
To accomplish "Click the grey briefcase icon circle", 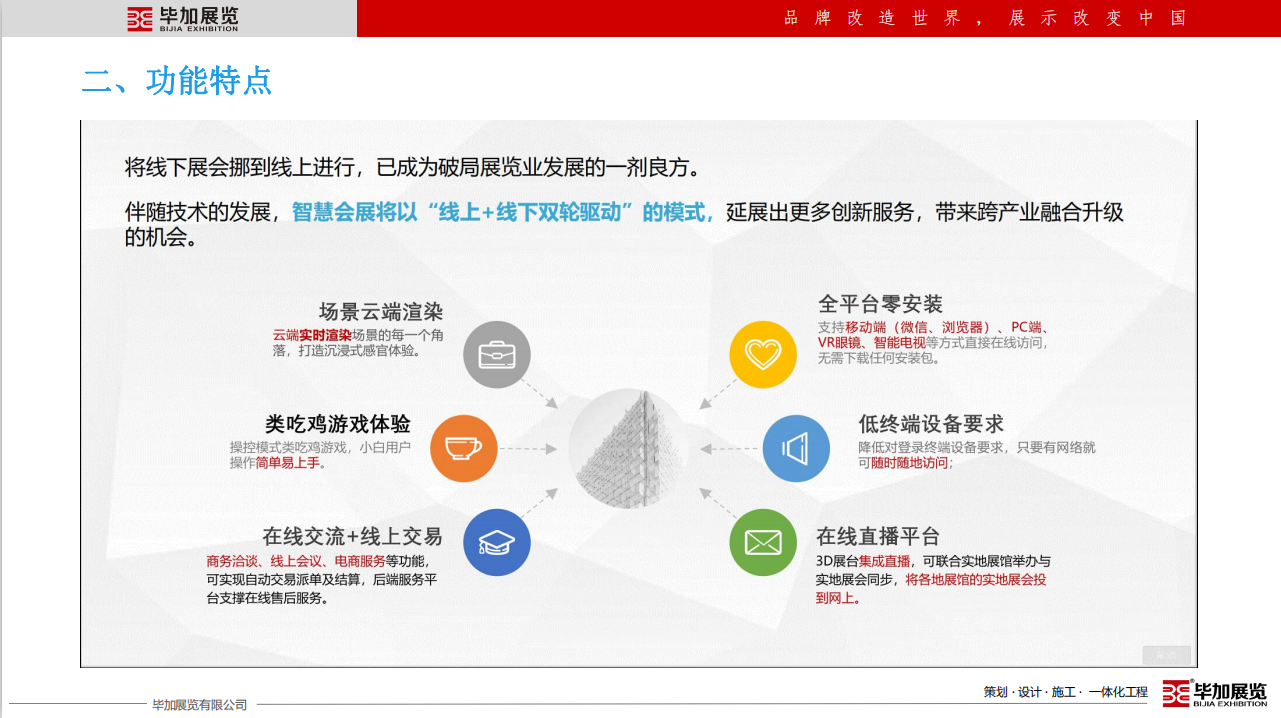I will 497,355.
